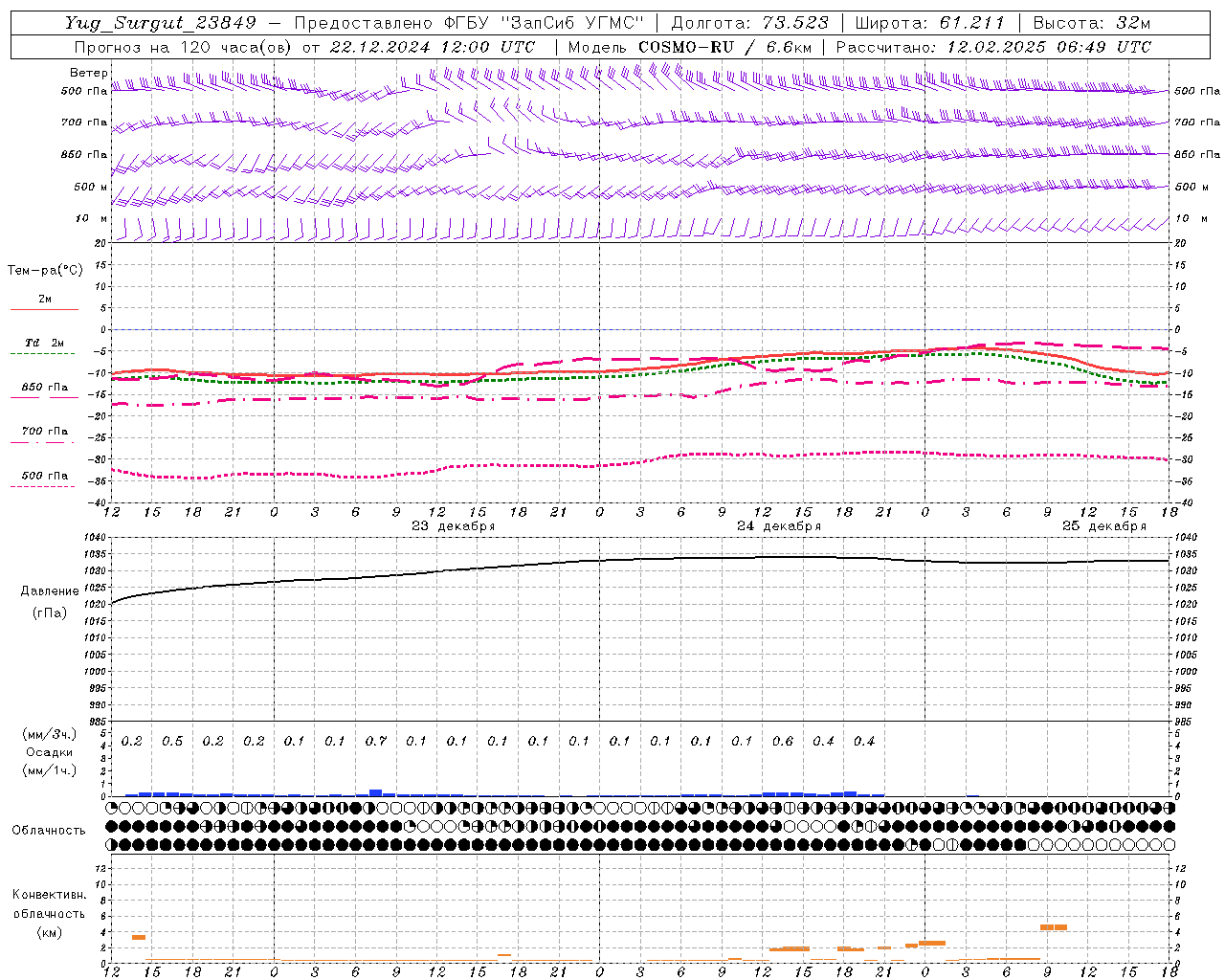1225x980 pixels.
Task: Click the (гПа) unit label under Давление
Action: [50, 612]
